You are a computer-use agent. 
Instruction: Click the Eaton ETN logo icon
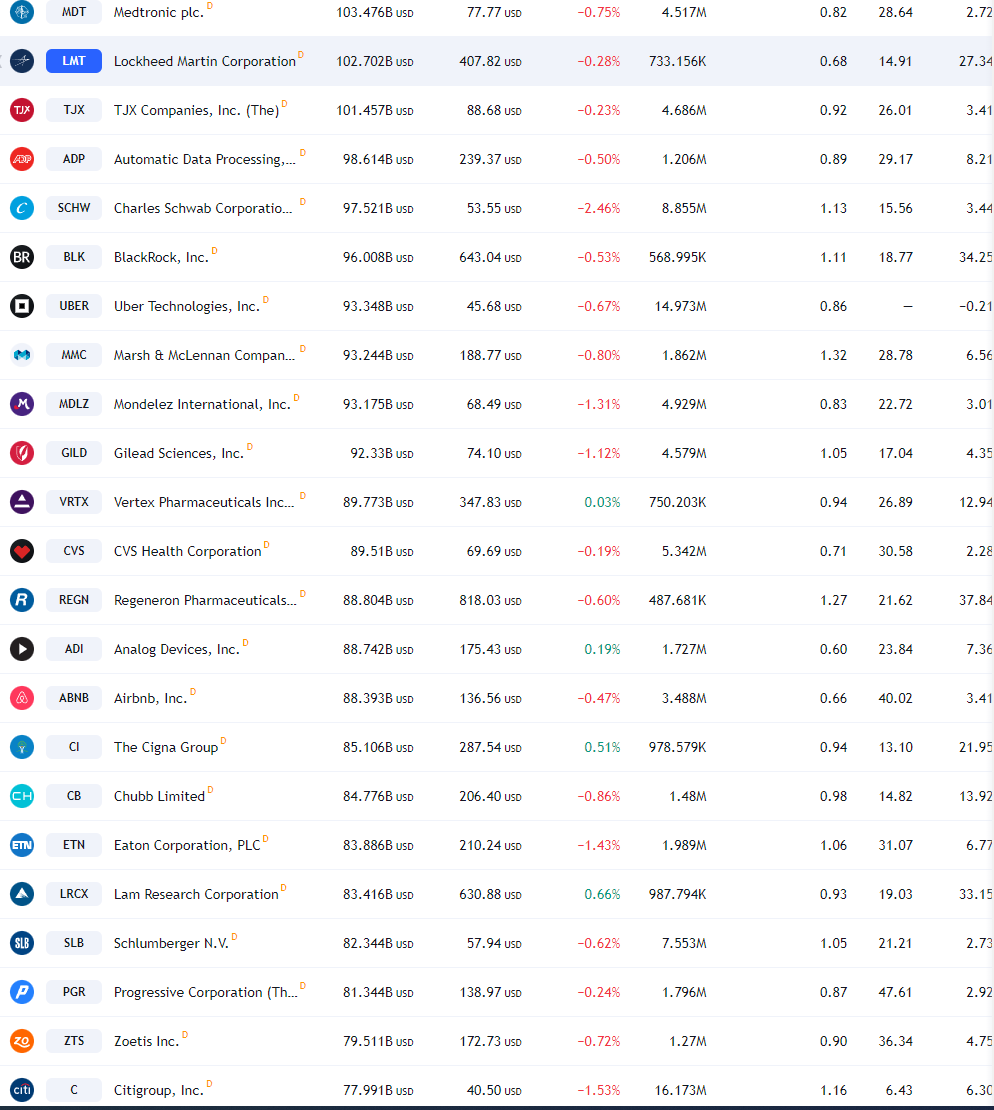pyautogui.click(x=22, y=845)
